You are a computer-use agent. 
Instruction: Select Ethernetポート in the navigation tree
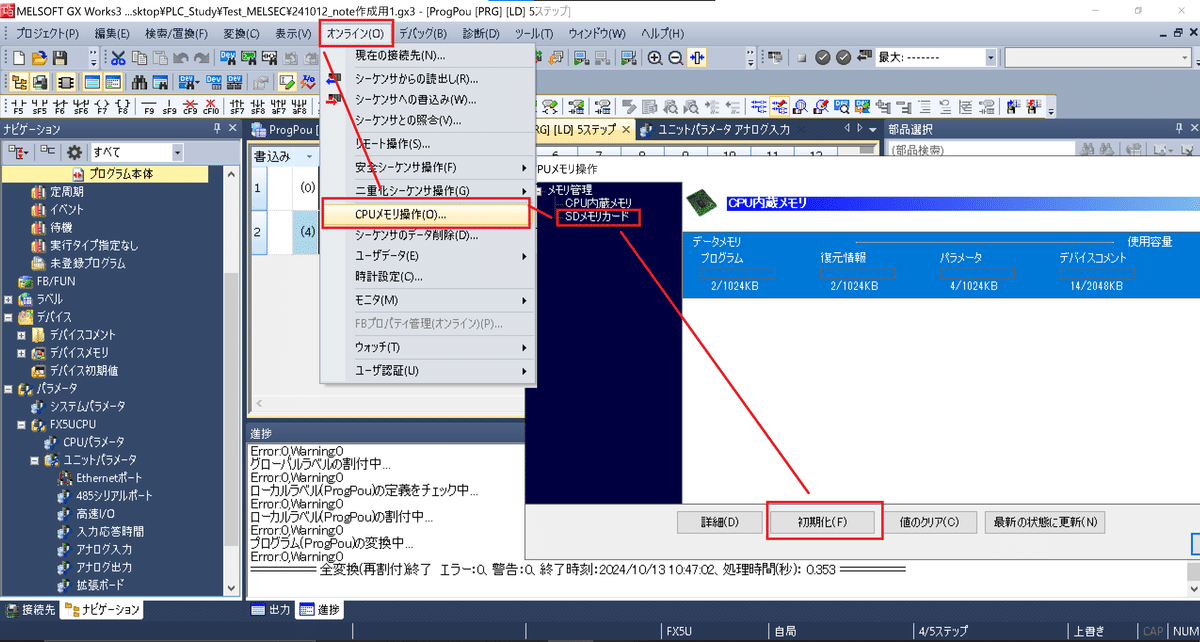point(109,478)
